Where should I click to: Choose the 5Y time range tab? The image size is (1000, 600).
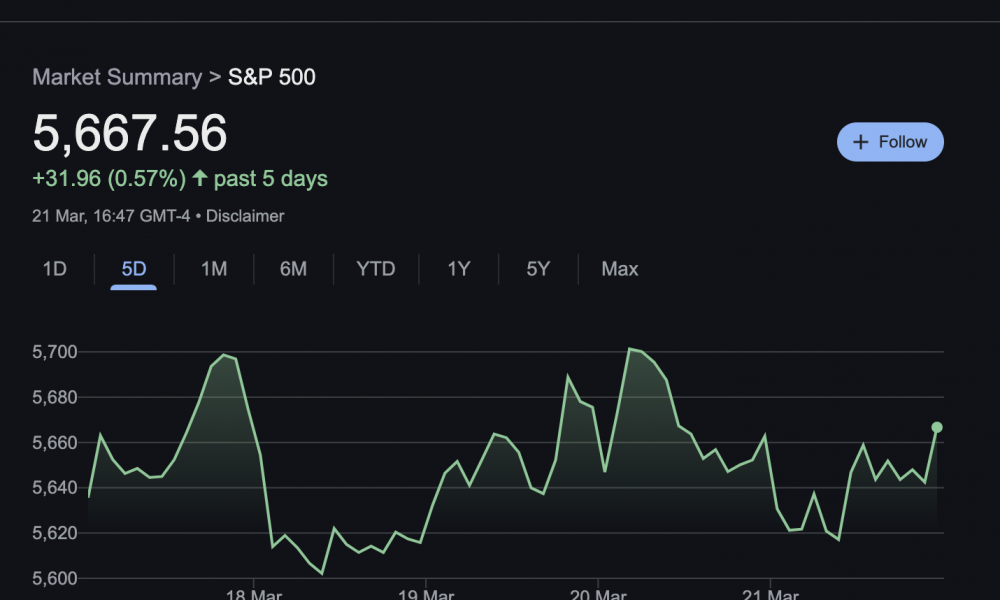coord(538,269)
